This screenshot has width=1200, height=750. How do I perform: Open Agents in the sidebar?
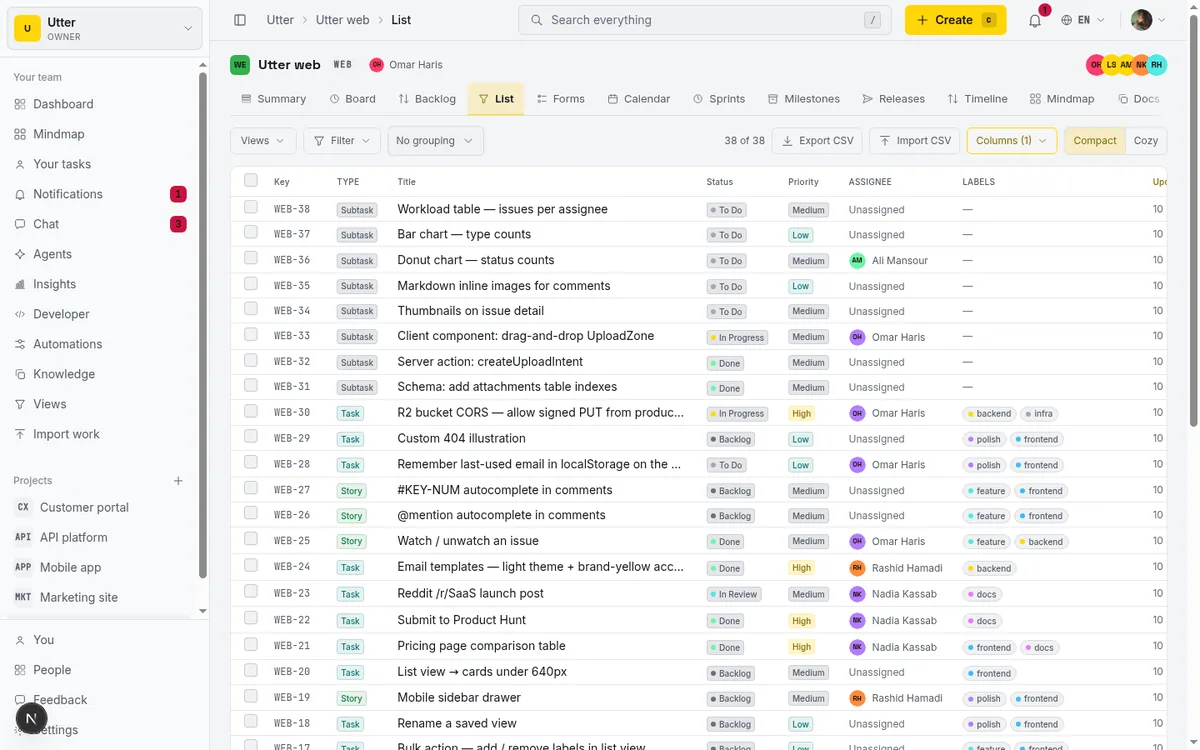coord(104,254)
